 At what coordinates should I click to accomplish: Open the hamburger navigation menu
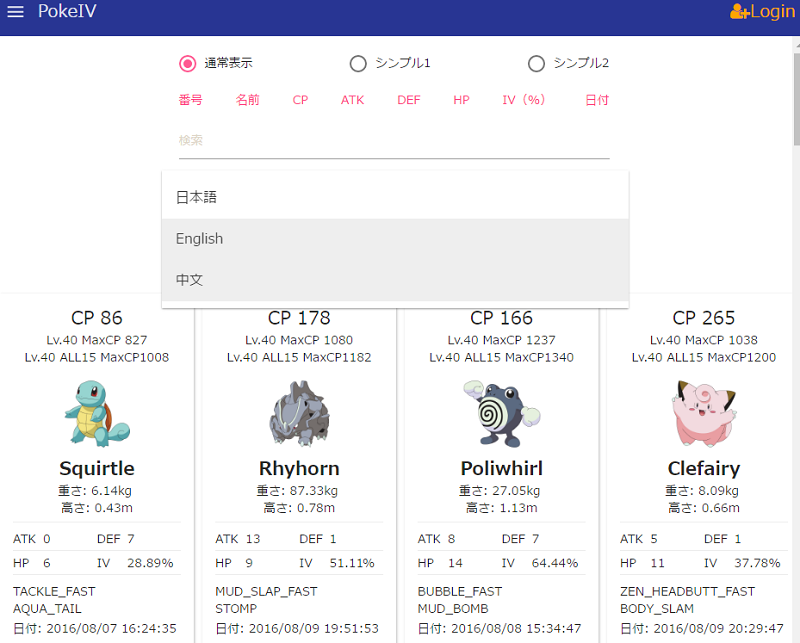point(15,12)
